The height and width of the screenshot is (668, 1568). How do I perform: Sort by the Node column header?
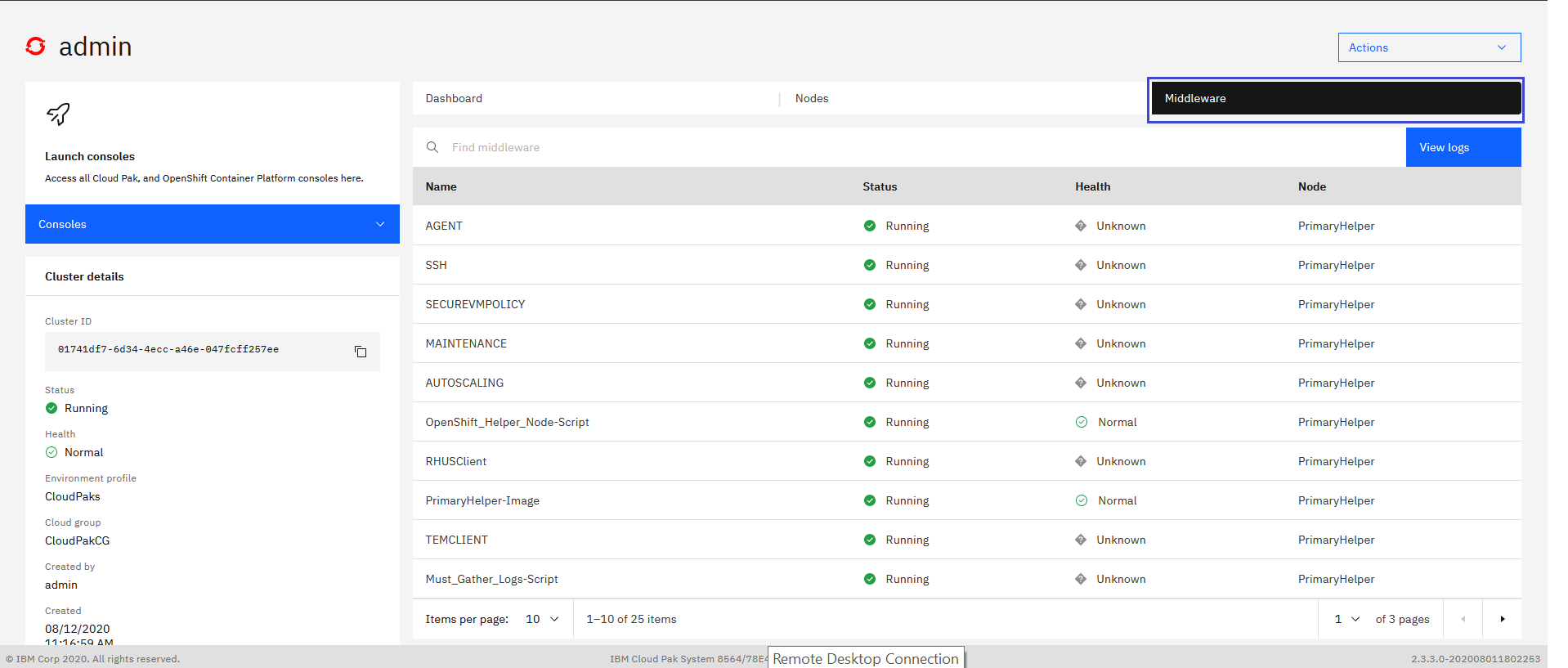(1311, 186)
